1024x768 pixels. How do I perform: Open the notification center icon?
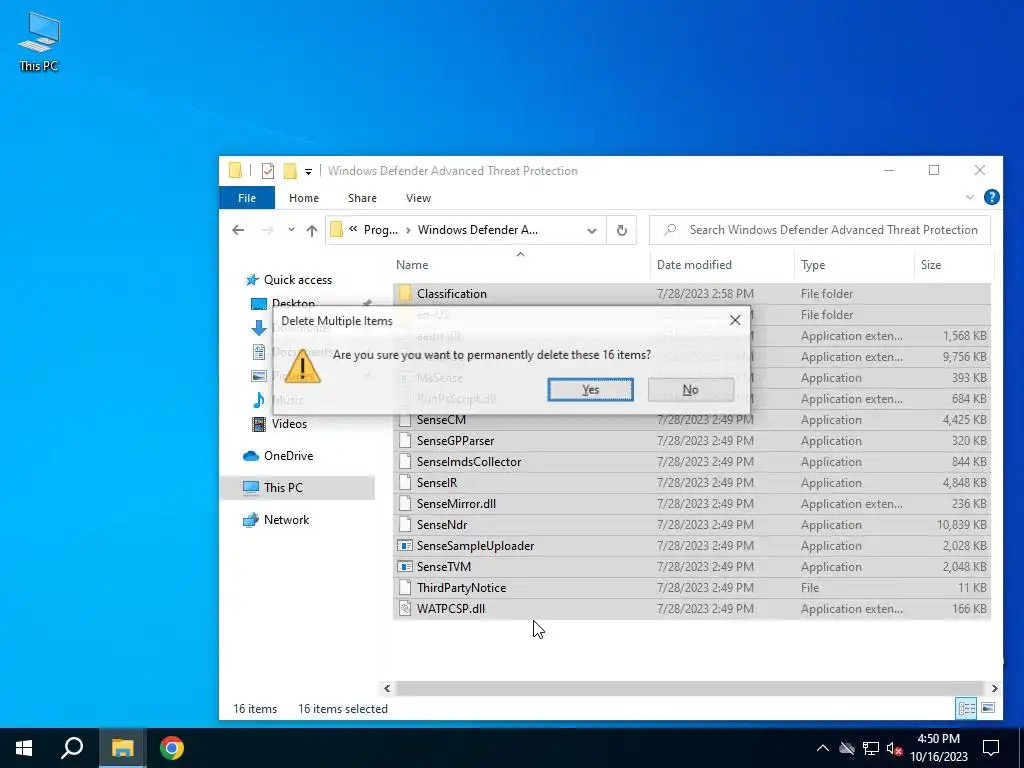pyautogui.click(x=991, y=748)
